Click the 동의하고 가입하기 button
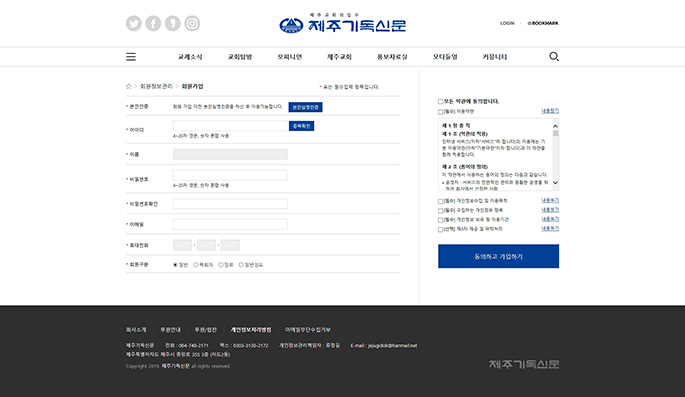685x397 pixels. click(x=498, y=256)
